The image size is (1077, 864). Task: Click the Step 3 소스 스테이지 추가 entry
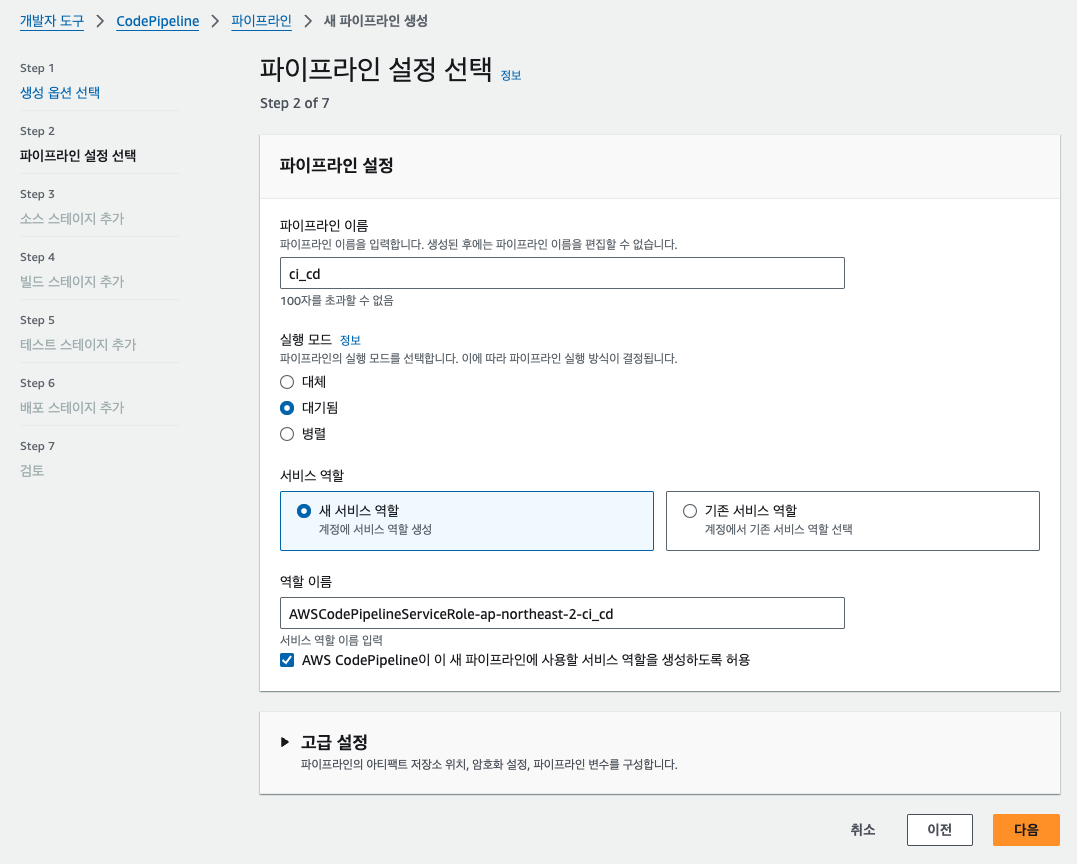click(72, 219)
